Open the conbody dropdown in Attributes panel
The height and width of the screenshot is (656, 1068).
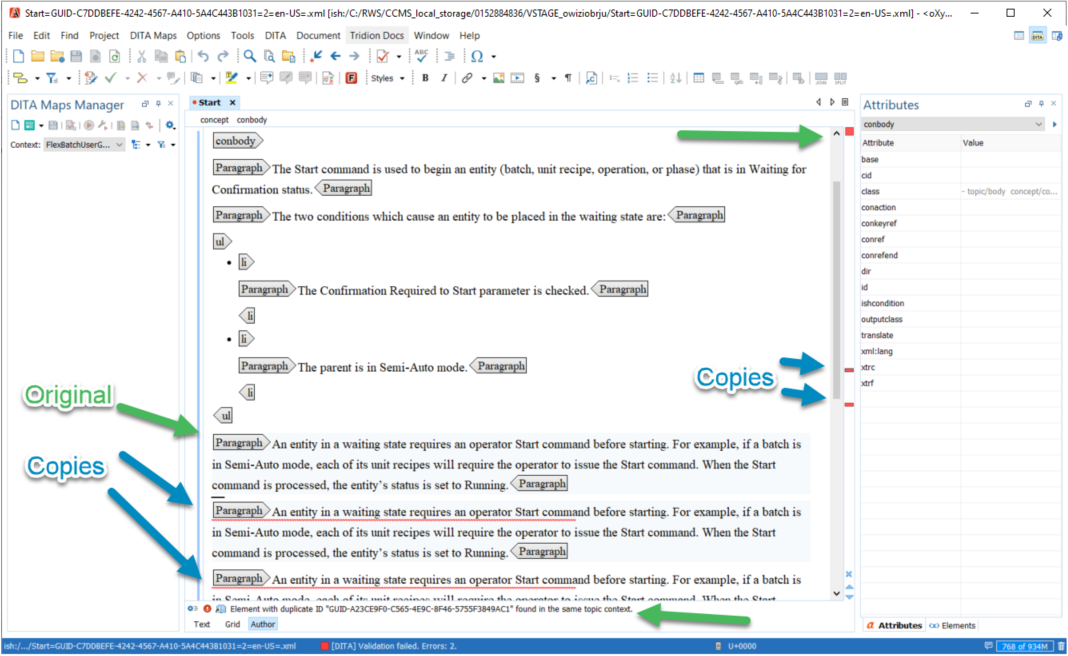tap(1037, 123)
